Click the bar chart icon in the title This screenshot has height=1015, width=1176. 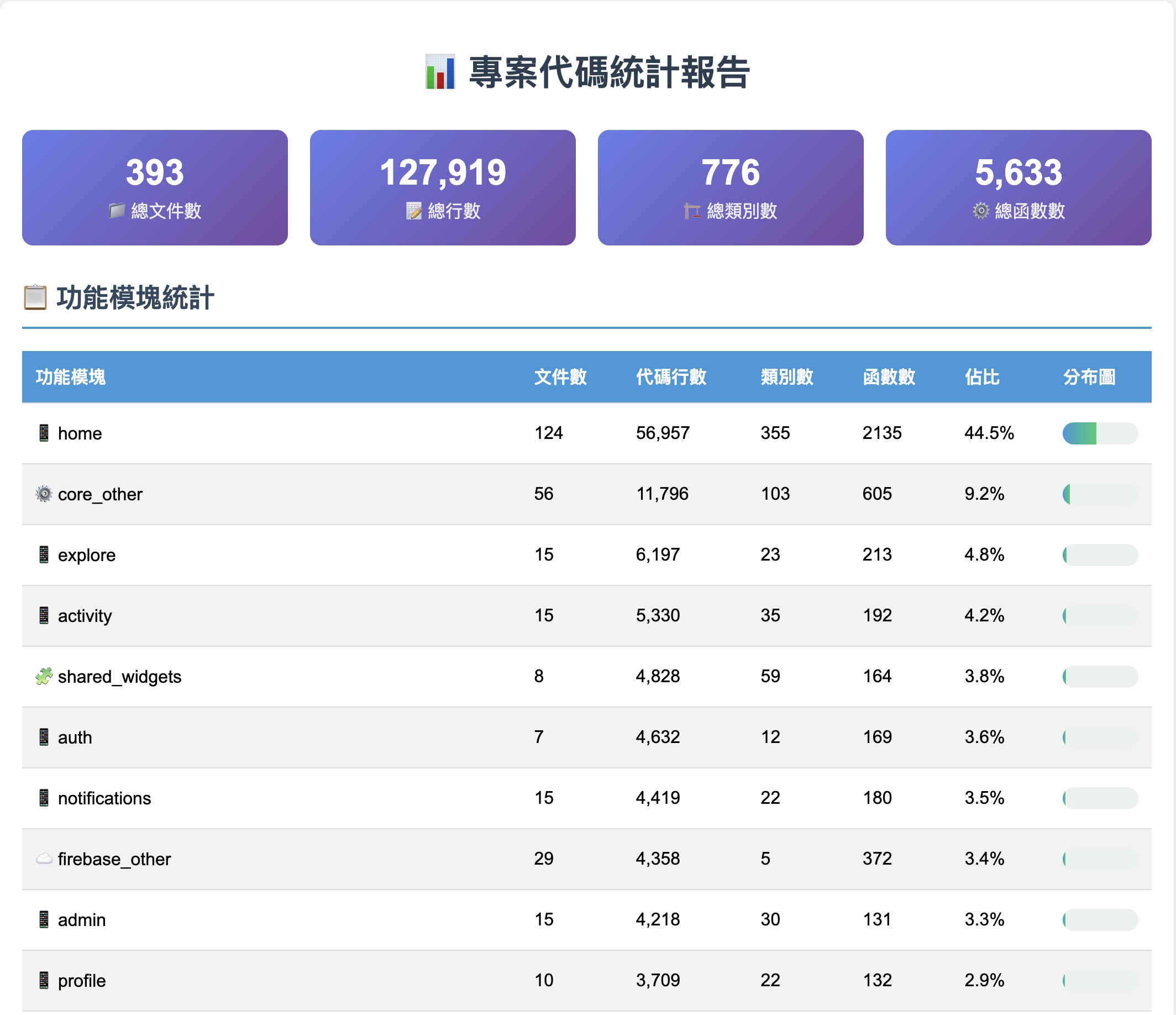(440, 72)
